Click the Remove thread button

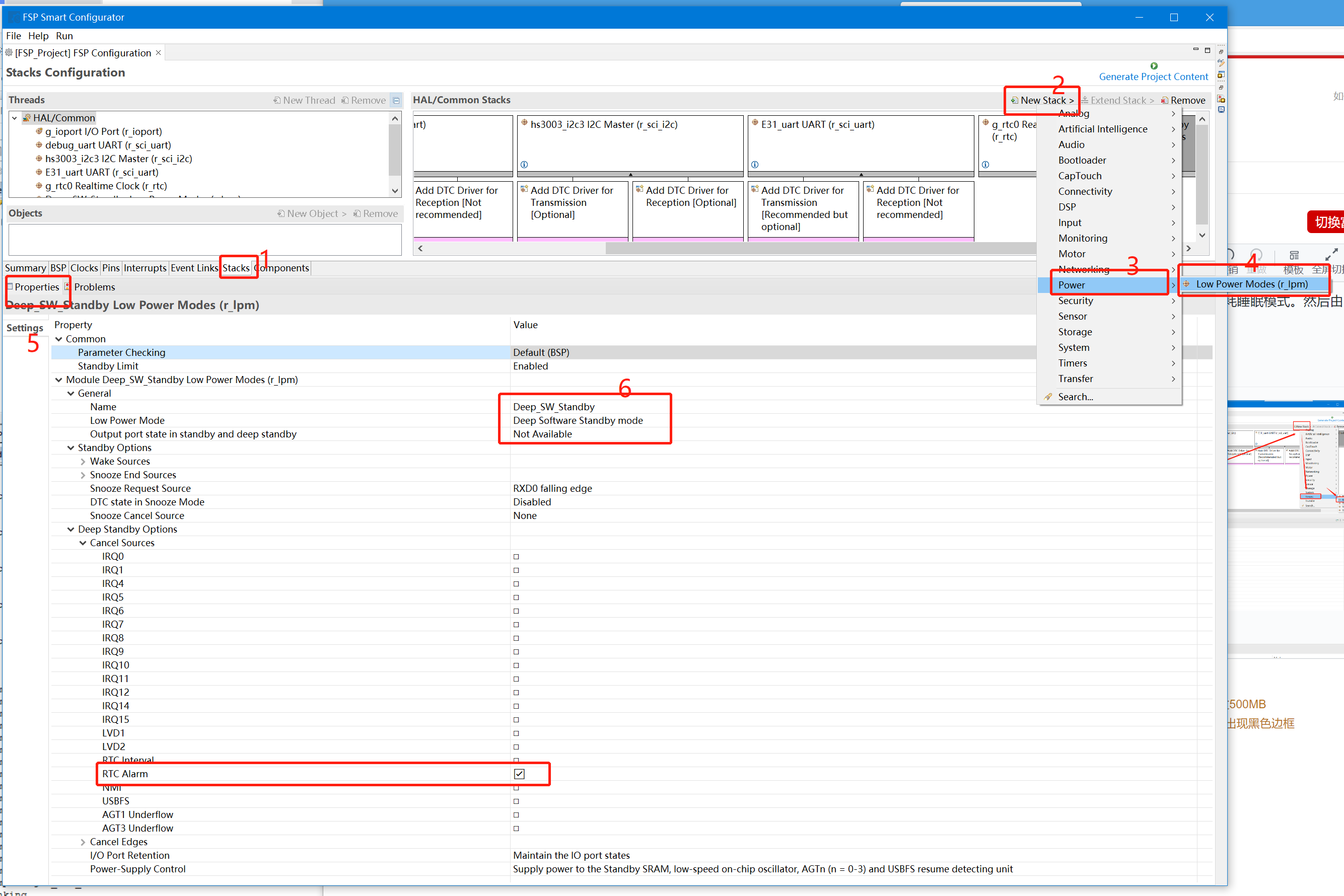point(364,100)
